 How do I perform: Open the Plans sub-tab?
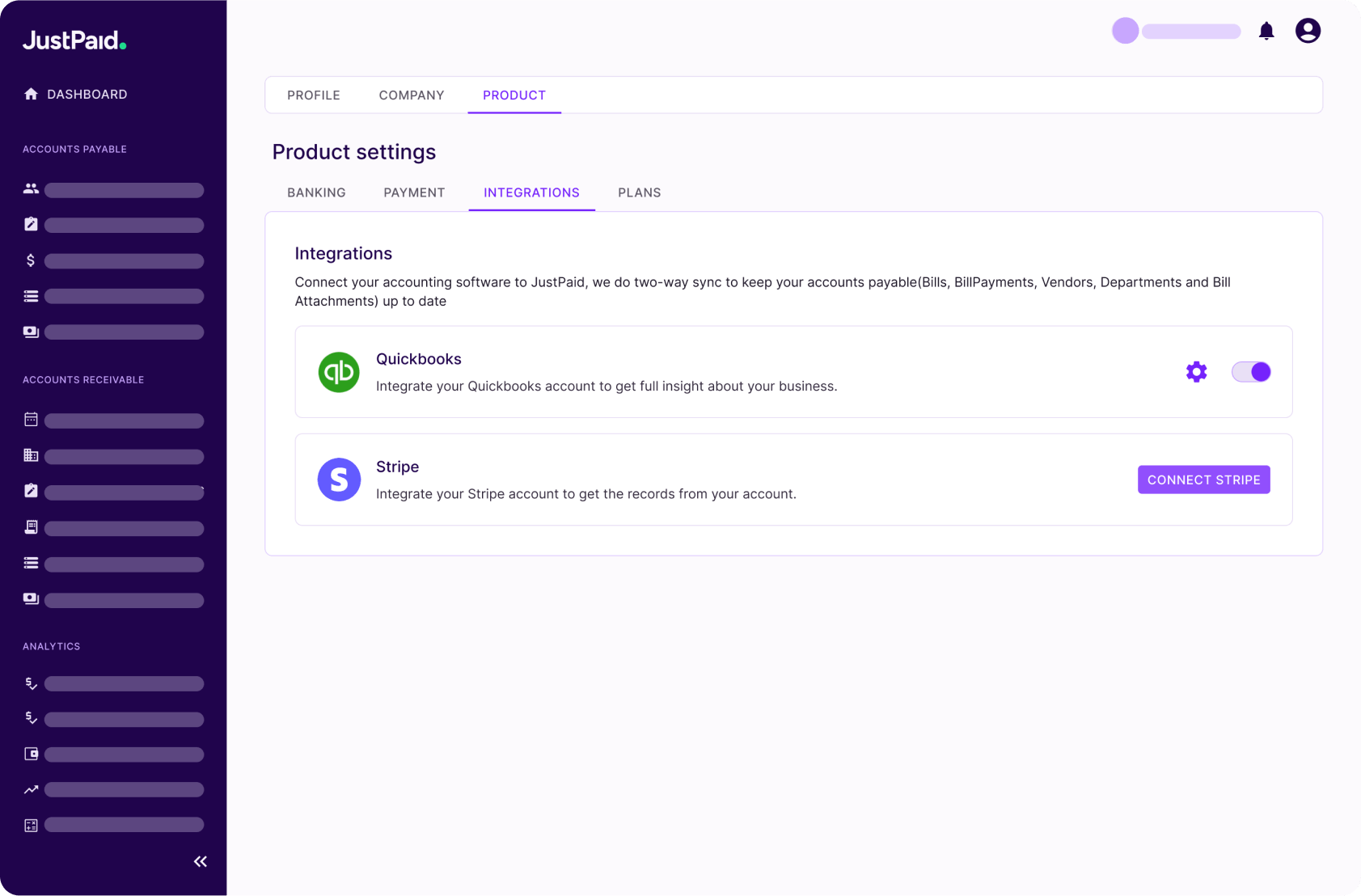click(x=639, y=192)
